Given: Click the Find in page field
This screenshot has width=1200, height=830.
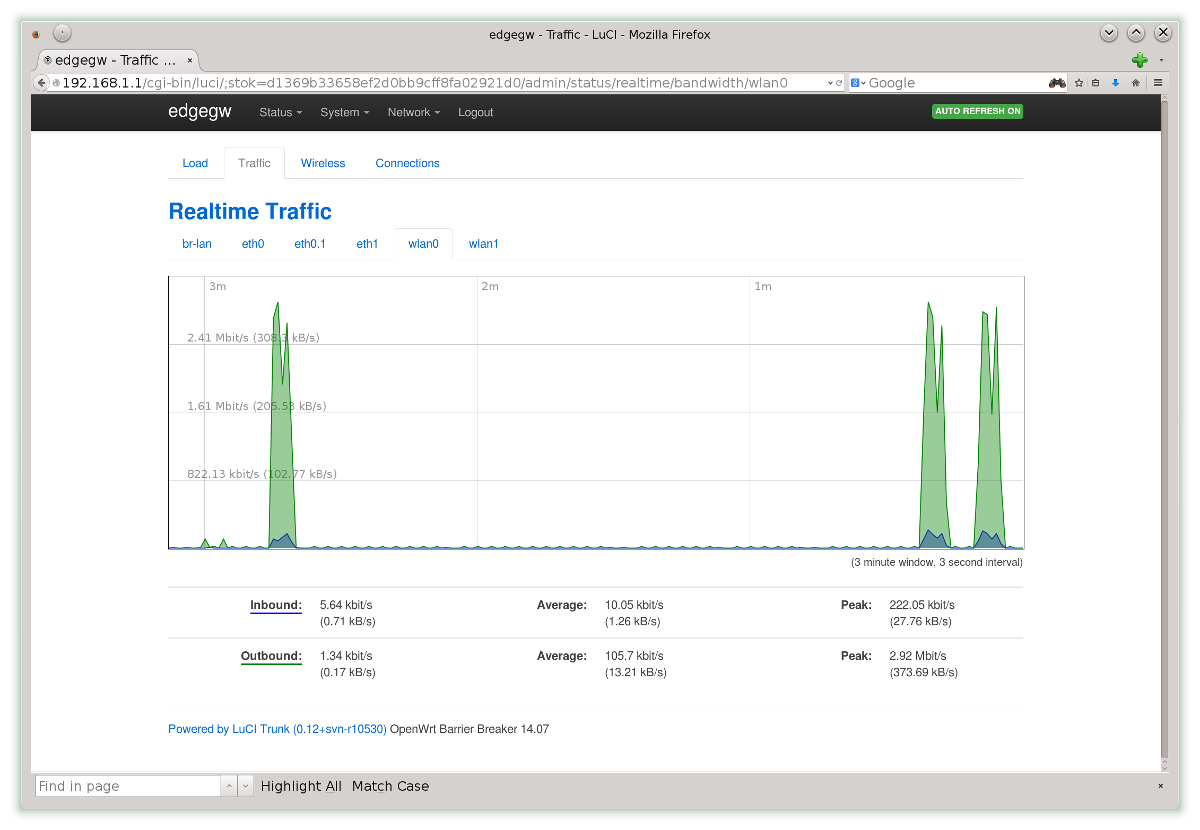Looking at the screenshot, I should [x=127, y=786].
